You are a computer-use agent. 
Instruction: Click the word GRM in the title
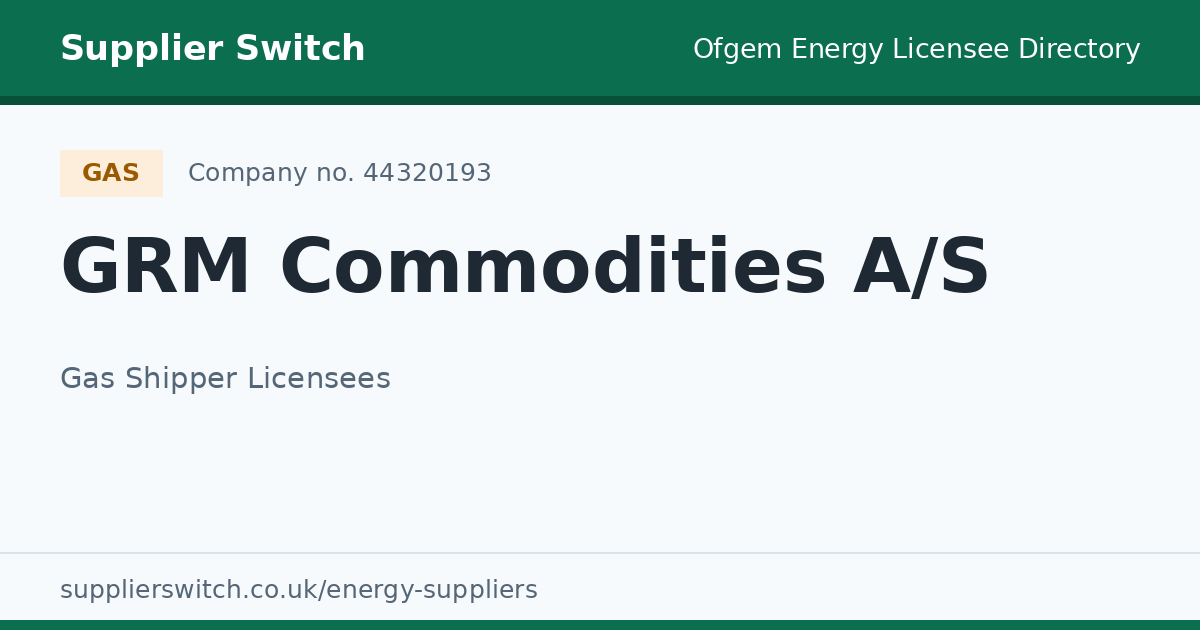[x=156, y=268]
